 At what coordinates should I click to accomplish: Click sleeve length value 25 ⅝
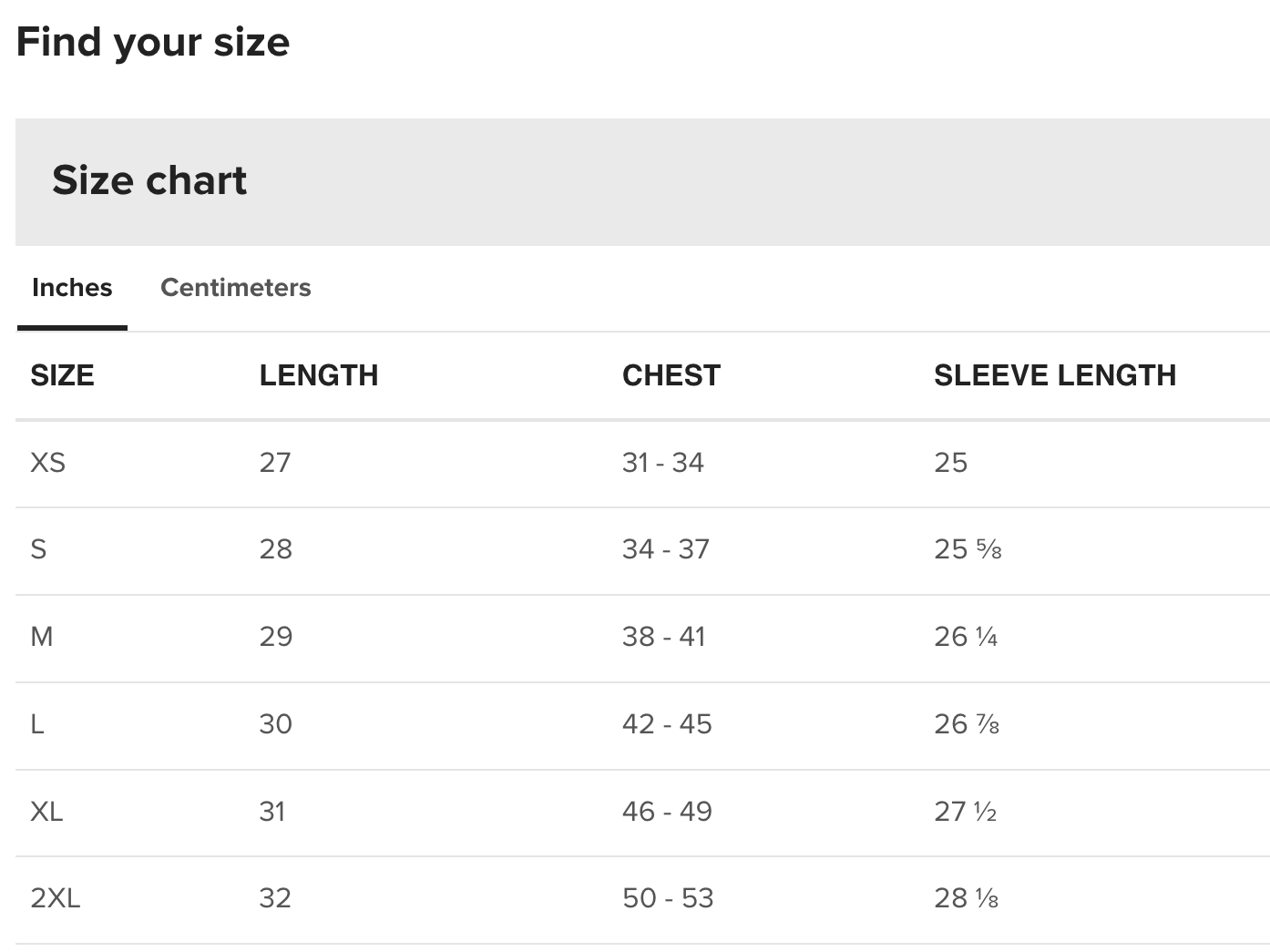click(967, 549)
